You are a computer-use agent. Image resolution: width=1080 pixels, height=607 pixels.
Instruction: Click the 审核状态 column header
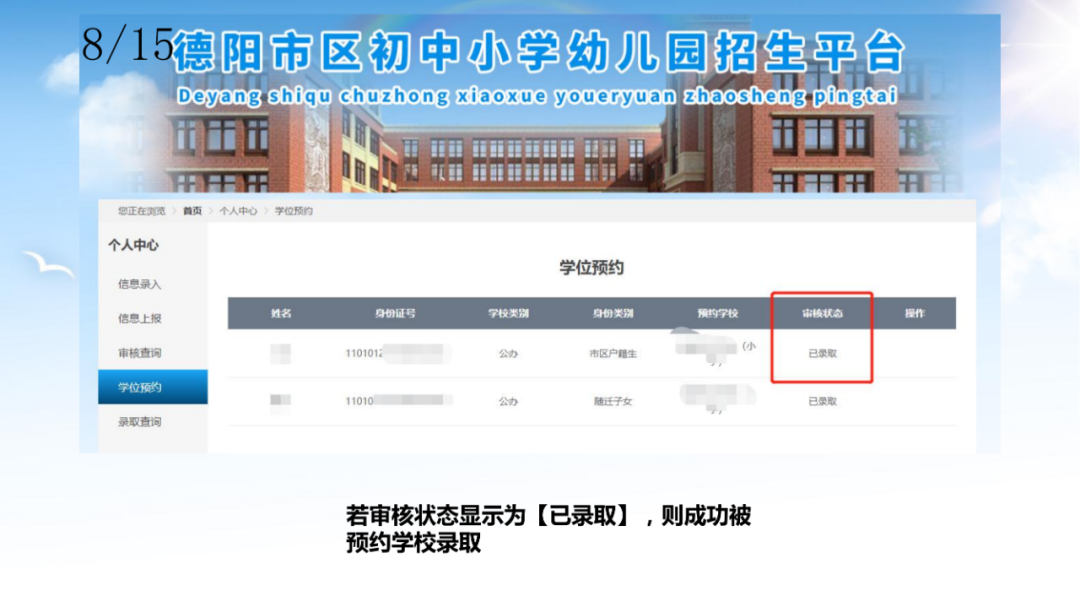[x=822, y=313]
